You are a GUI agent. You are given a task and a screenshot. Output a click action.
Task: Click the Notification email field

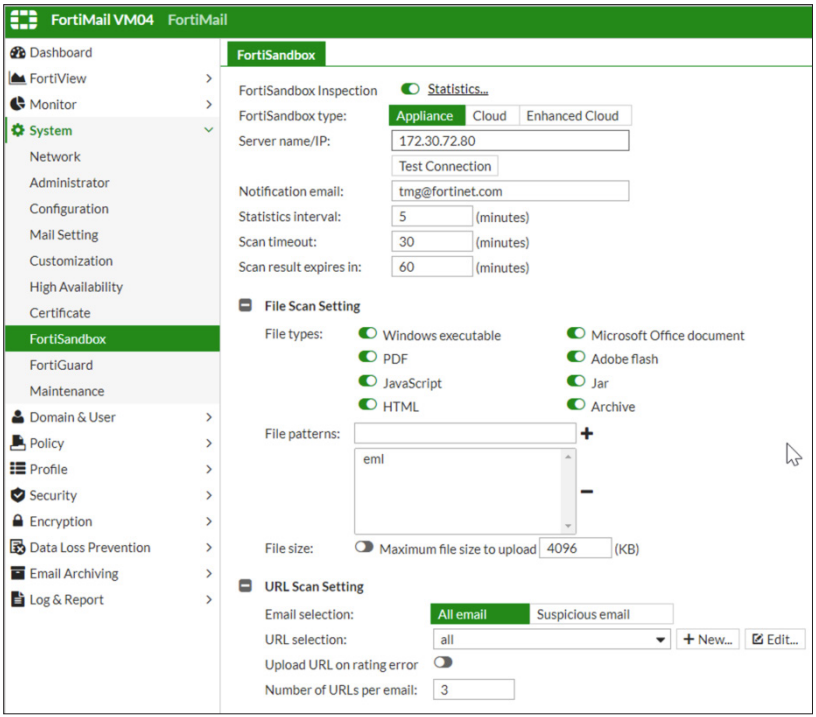pyautogui.click(x=510, y=191)
